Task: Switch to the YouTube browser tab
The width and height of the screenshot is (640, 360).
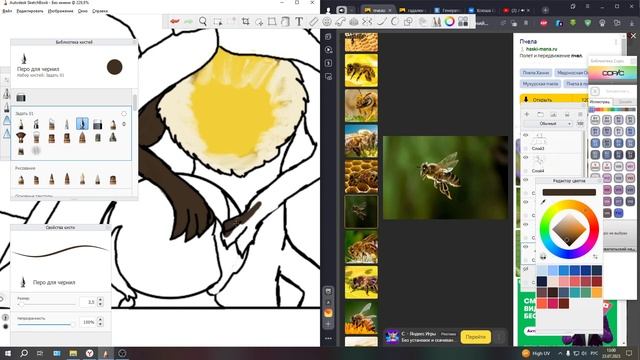Action: click(x=516, y=10)
